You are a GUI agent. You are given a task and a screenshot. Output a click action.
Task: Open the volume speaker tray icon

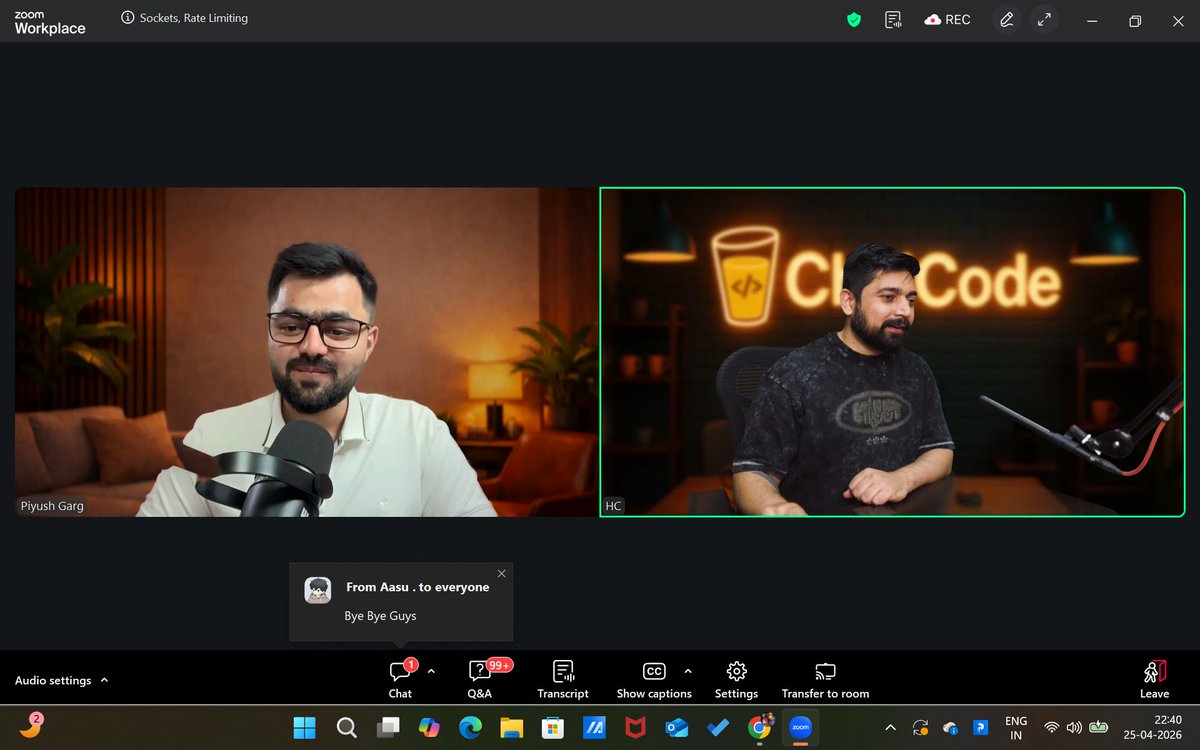click(1075, 727)
